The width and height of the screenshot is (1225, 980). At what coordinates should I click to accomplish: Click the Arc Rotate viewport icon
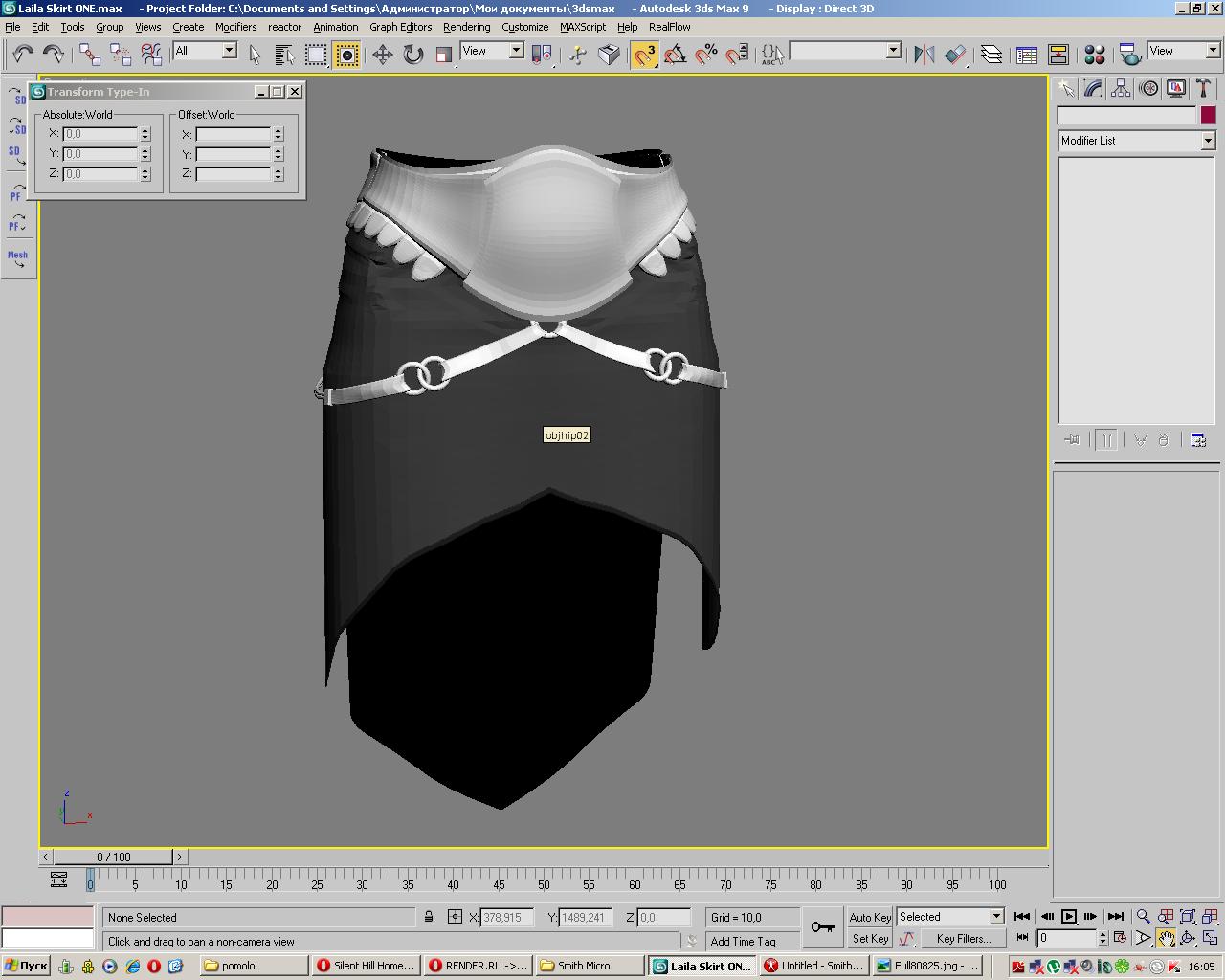tap(1188, 938)
